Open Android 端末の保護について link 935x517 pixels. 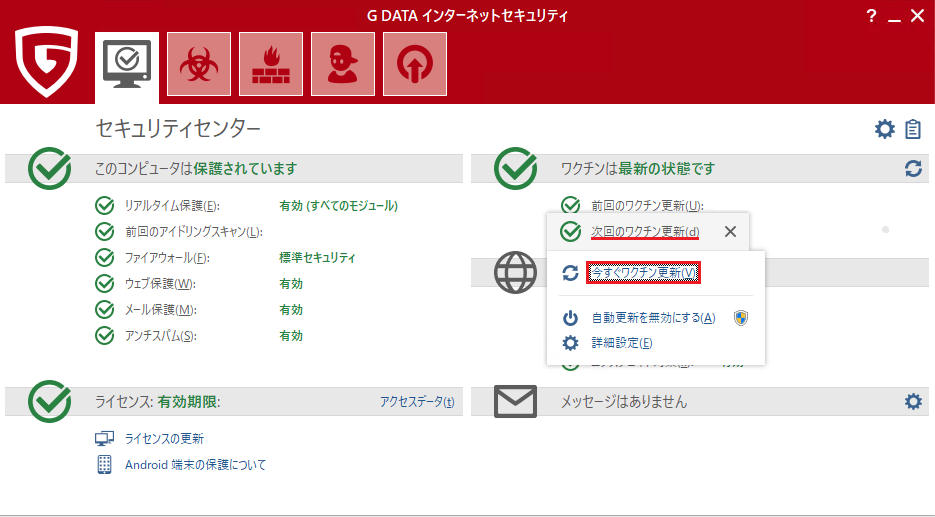[x=195, y=465]
